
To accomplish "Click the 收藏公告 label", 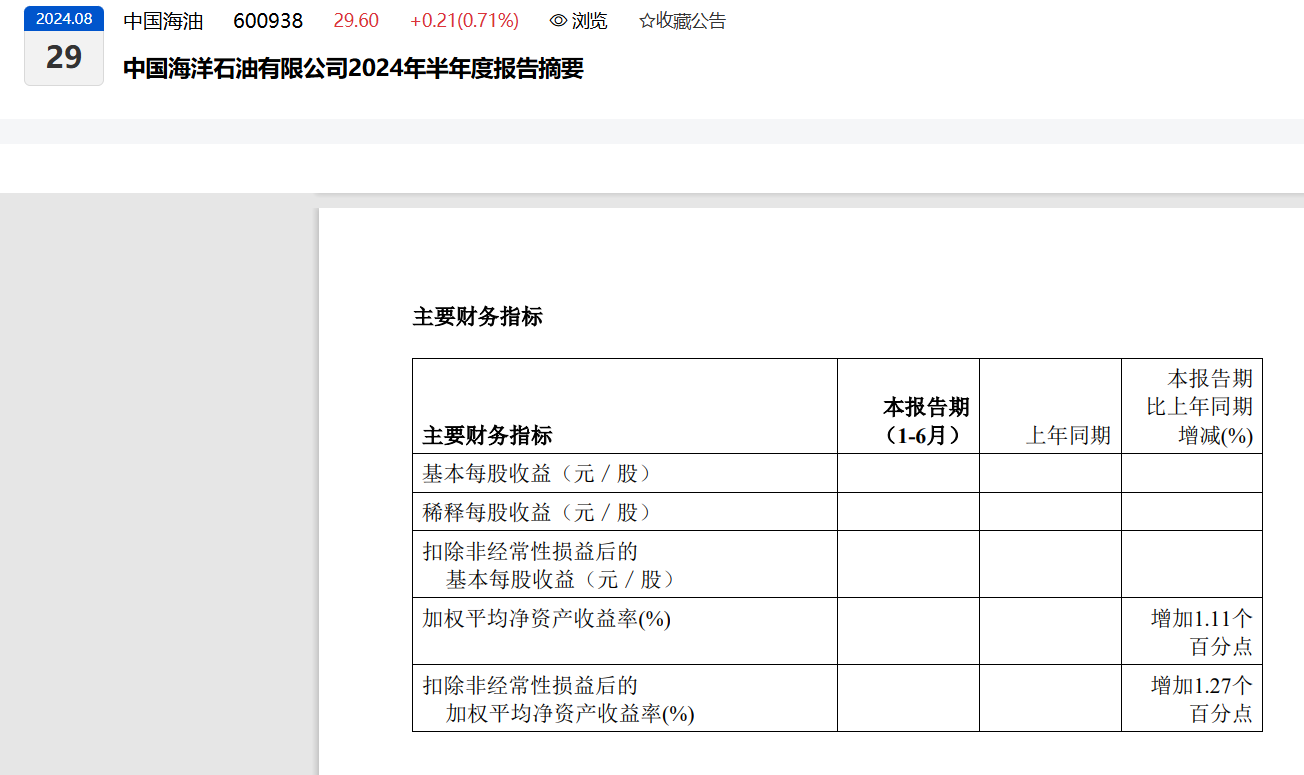I will click(x=691, y=21).
